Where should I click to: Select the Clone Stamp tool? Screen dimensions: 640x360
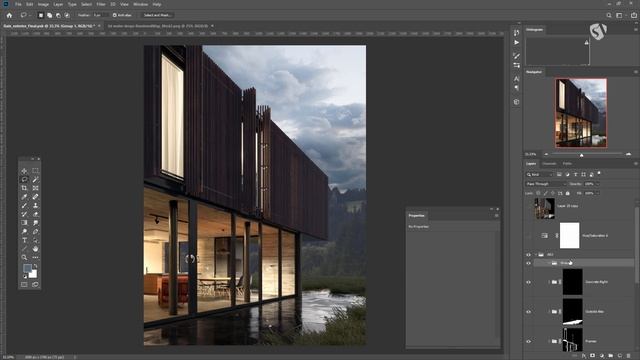click(36, 205)
